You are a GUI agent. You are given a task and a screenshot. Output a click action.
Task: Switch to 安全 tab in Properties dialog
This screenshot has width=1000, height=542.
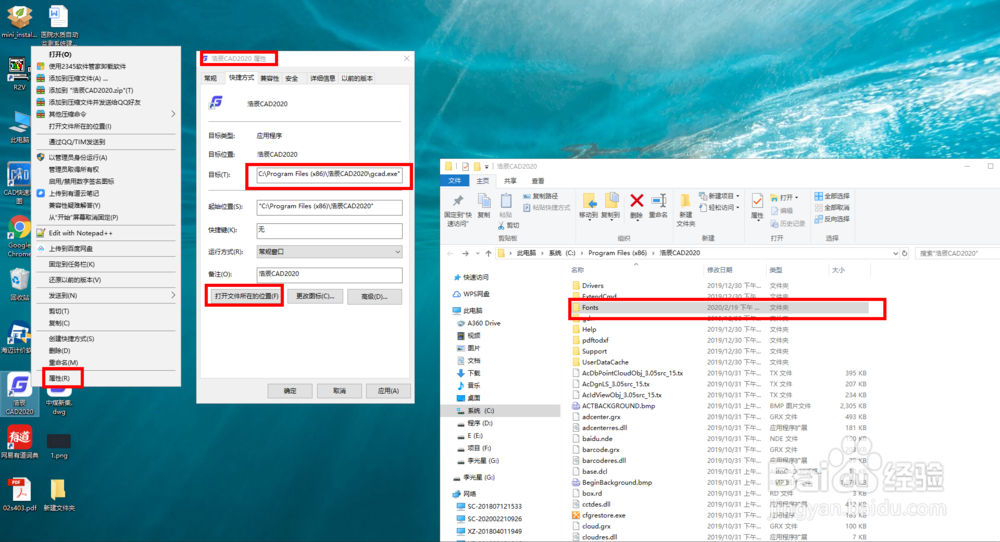[292, 78]
